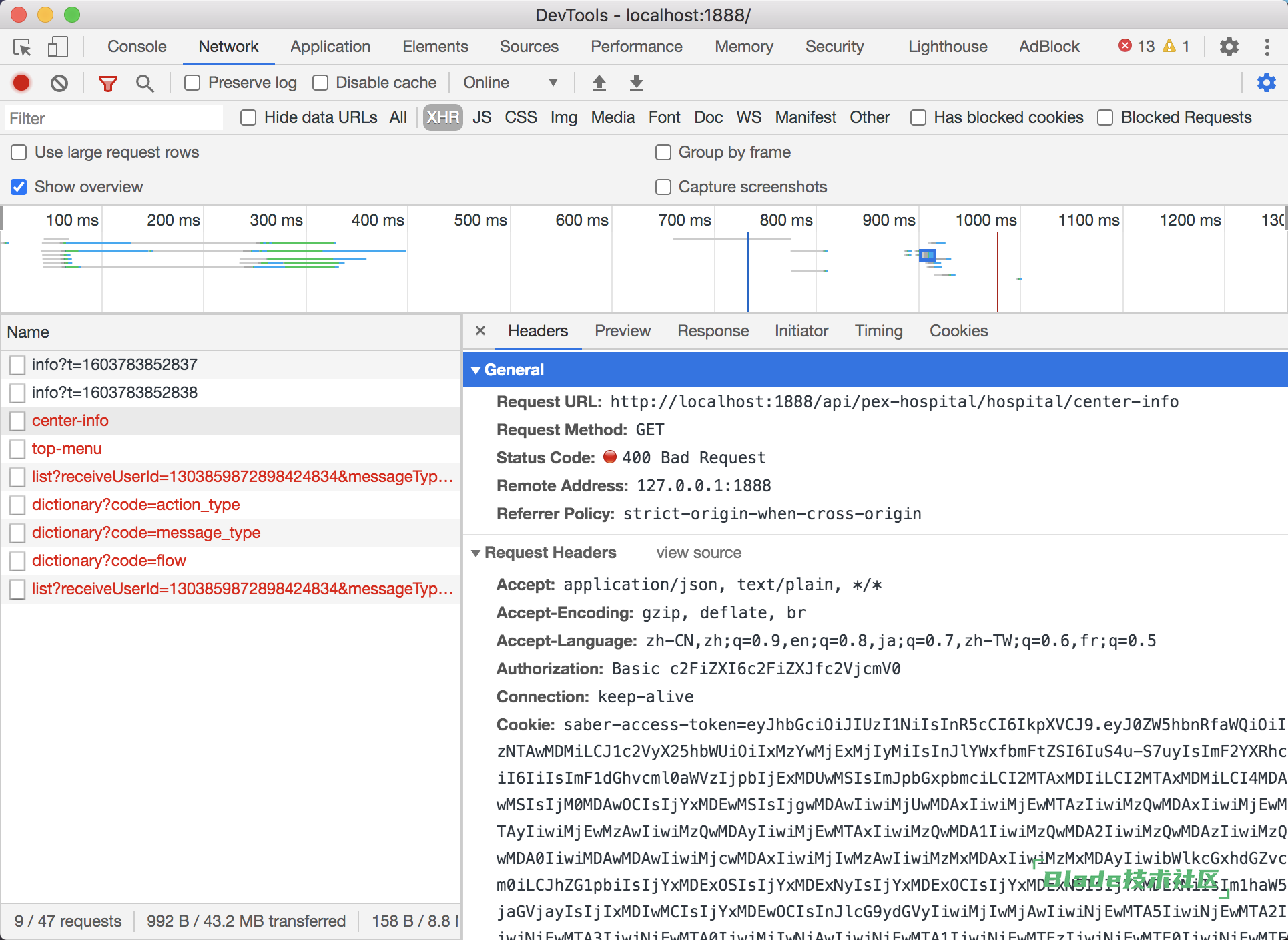Select dictionary?code=message_type request
1288x940 pixels.
tap(231, 533)
